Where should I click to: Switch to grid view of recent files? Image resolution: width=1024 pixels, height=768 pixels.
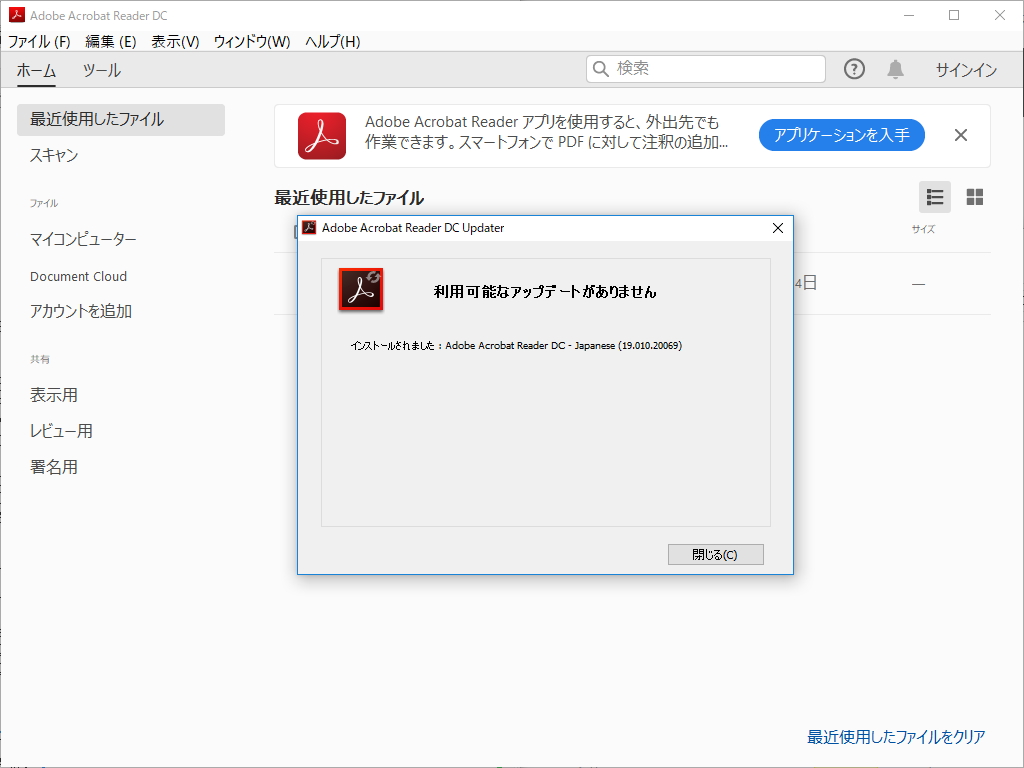[974, 197]
